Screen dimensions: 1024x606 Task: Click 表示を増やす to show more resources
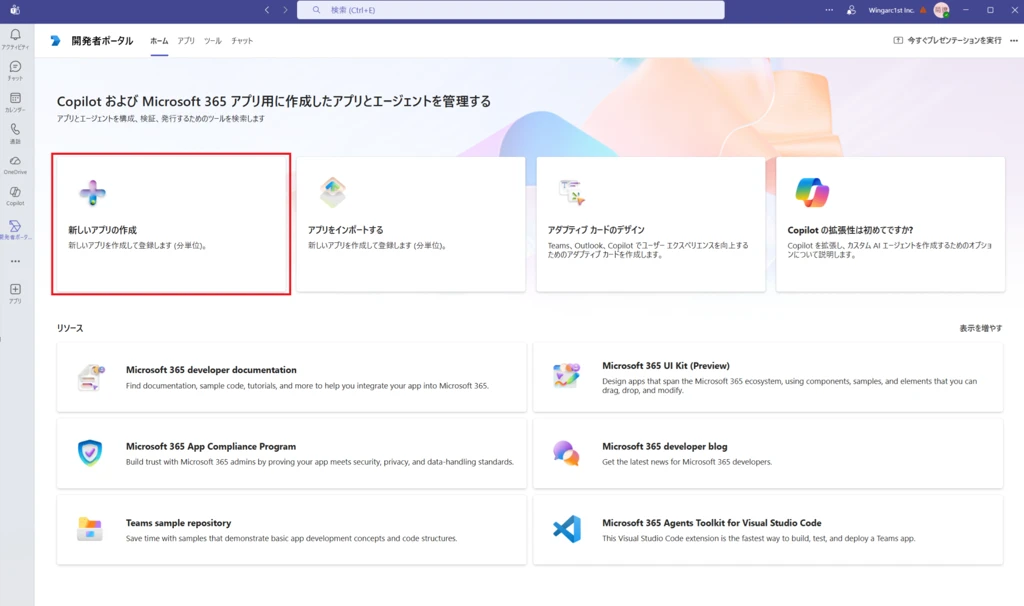(x=980, y=328)
